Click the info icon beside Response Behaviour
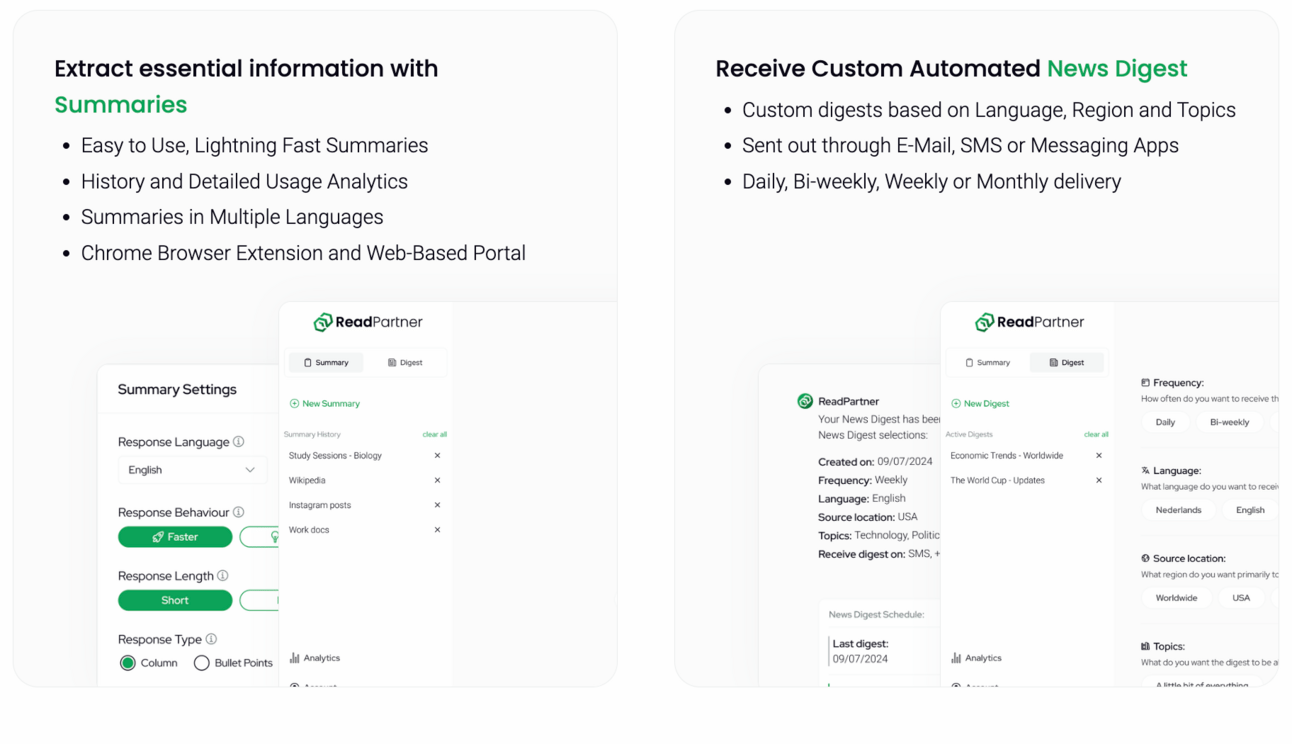The image size is (1292, 744). click(x=238, y=512)
